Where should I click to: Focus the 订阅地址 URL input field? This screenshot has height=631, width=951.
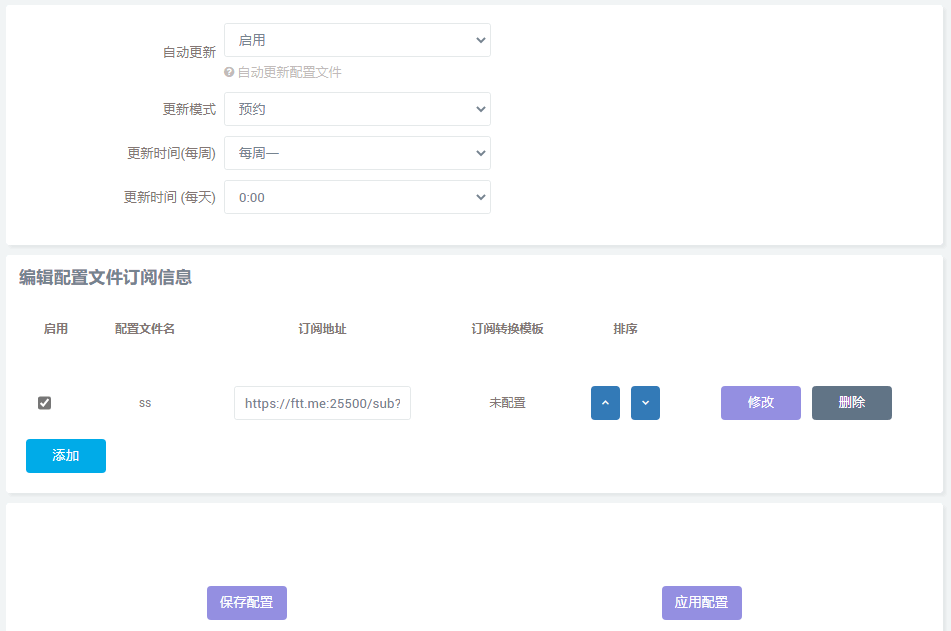point(322,404)
